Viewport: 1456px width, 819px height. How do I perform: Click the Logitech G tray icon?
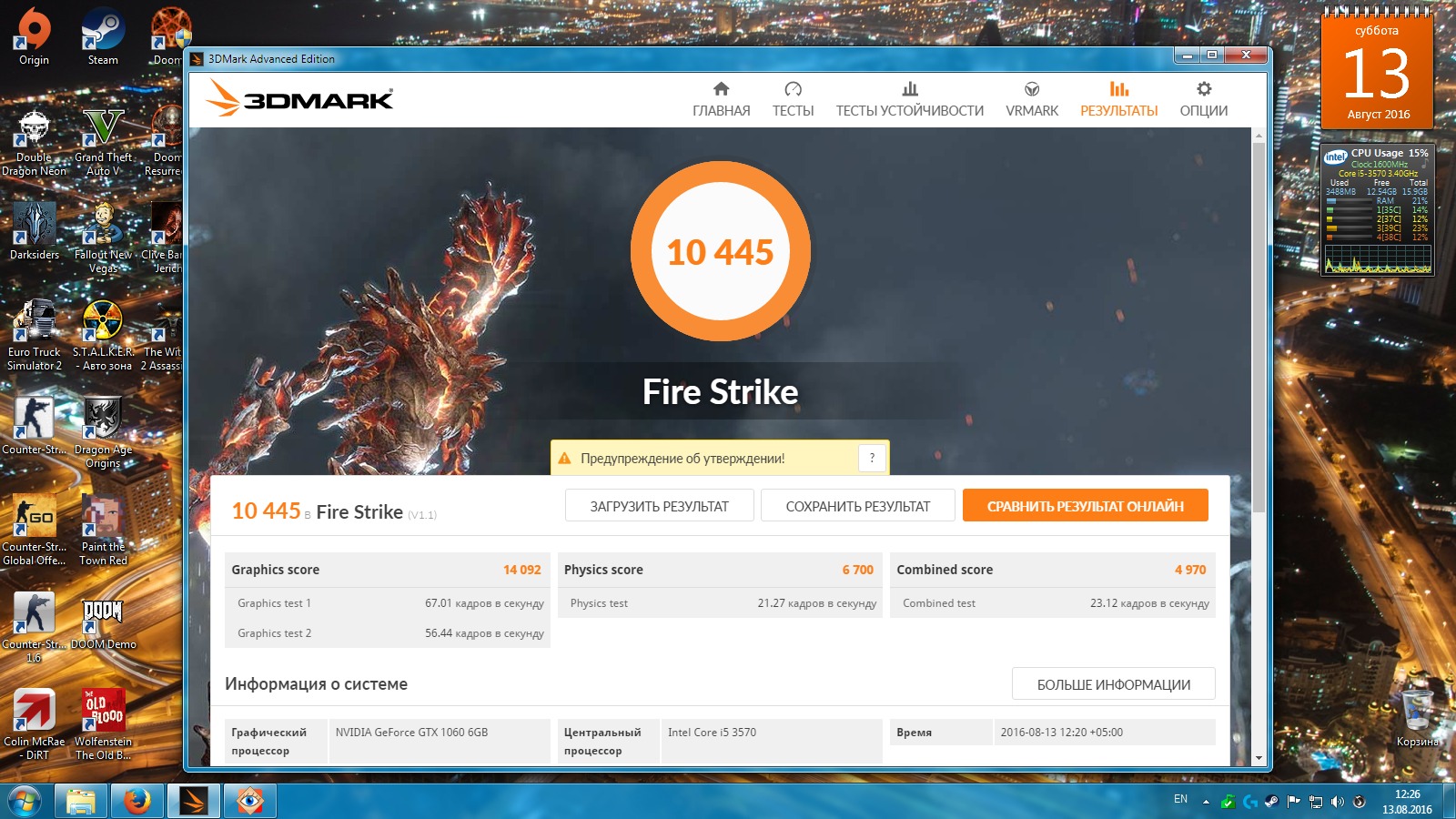(1250, 802)
